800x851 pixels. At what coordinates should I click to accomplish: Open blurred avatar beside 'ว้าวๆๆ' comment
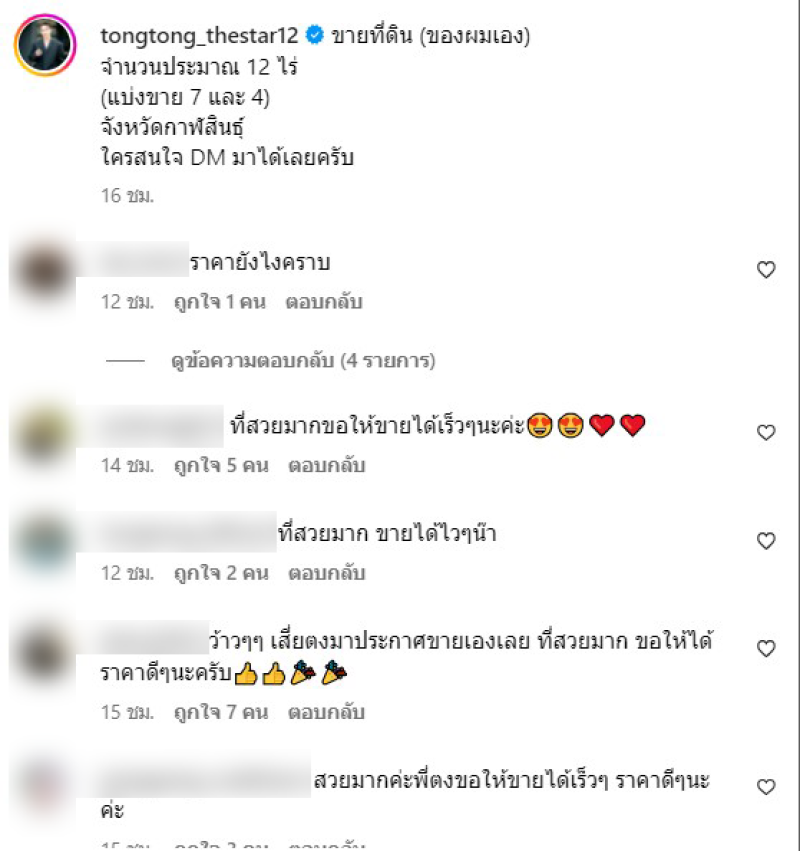pyautogui.click(x=43, y=652)
